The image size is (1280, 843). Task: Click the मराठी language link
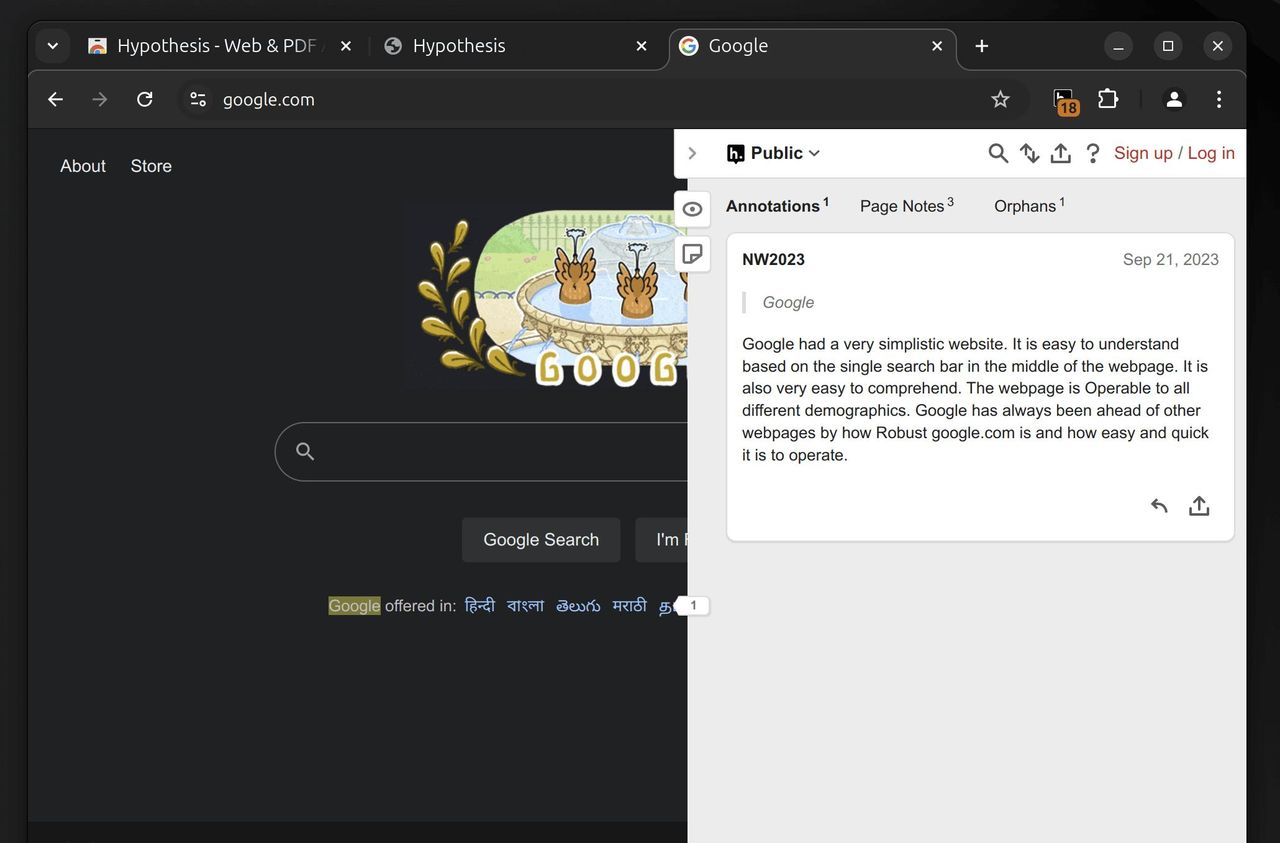point(629,606)
